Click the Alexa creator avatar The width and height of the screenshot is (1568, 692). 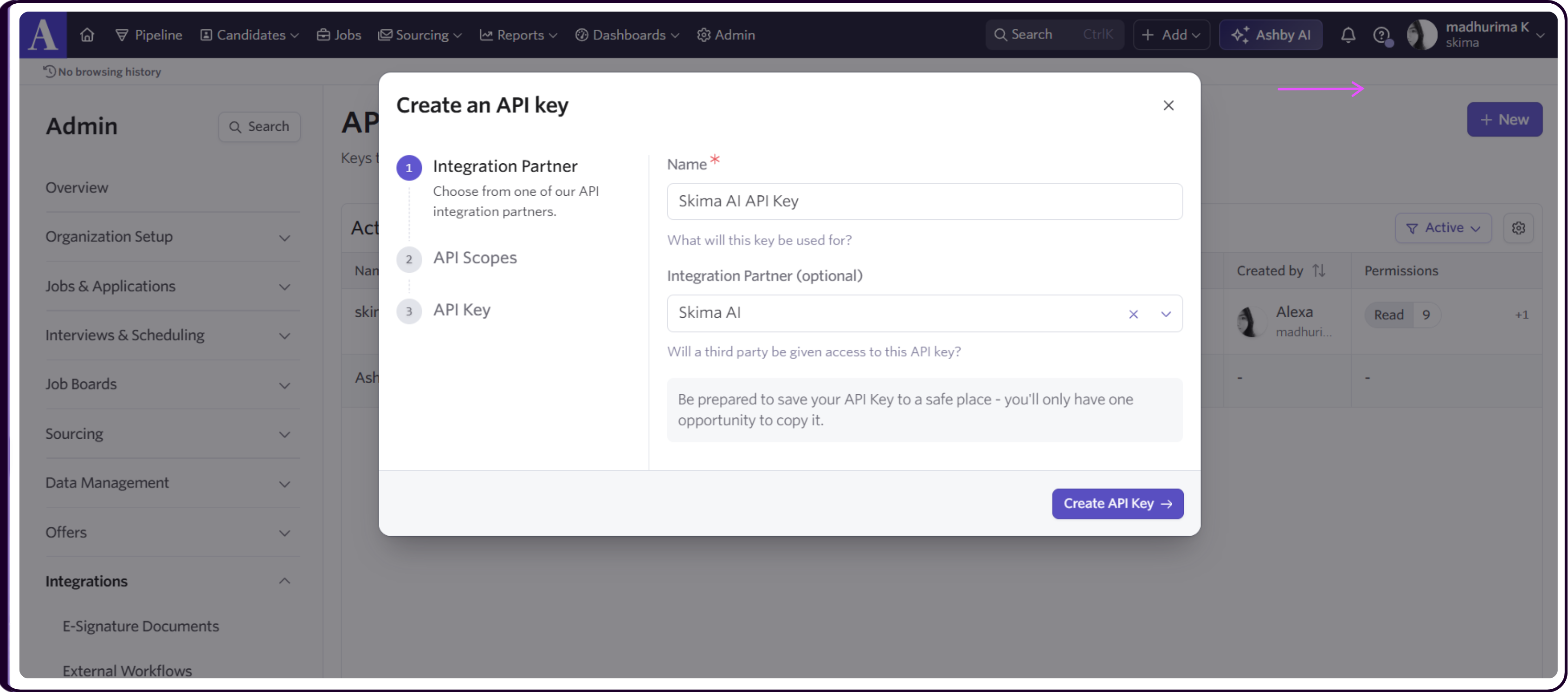point(1251,321)
